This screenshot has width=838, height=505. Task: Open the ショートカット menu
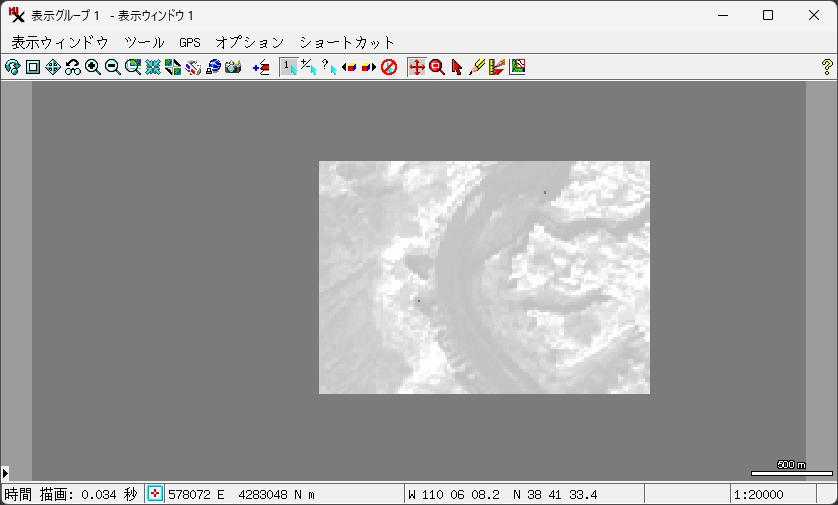coord(347,42)
